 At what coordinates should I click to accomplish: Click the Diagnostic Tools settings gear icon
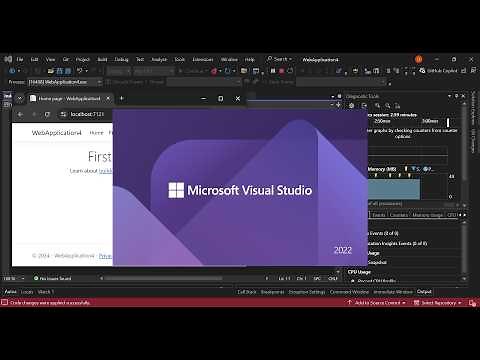click(351, 106)
